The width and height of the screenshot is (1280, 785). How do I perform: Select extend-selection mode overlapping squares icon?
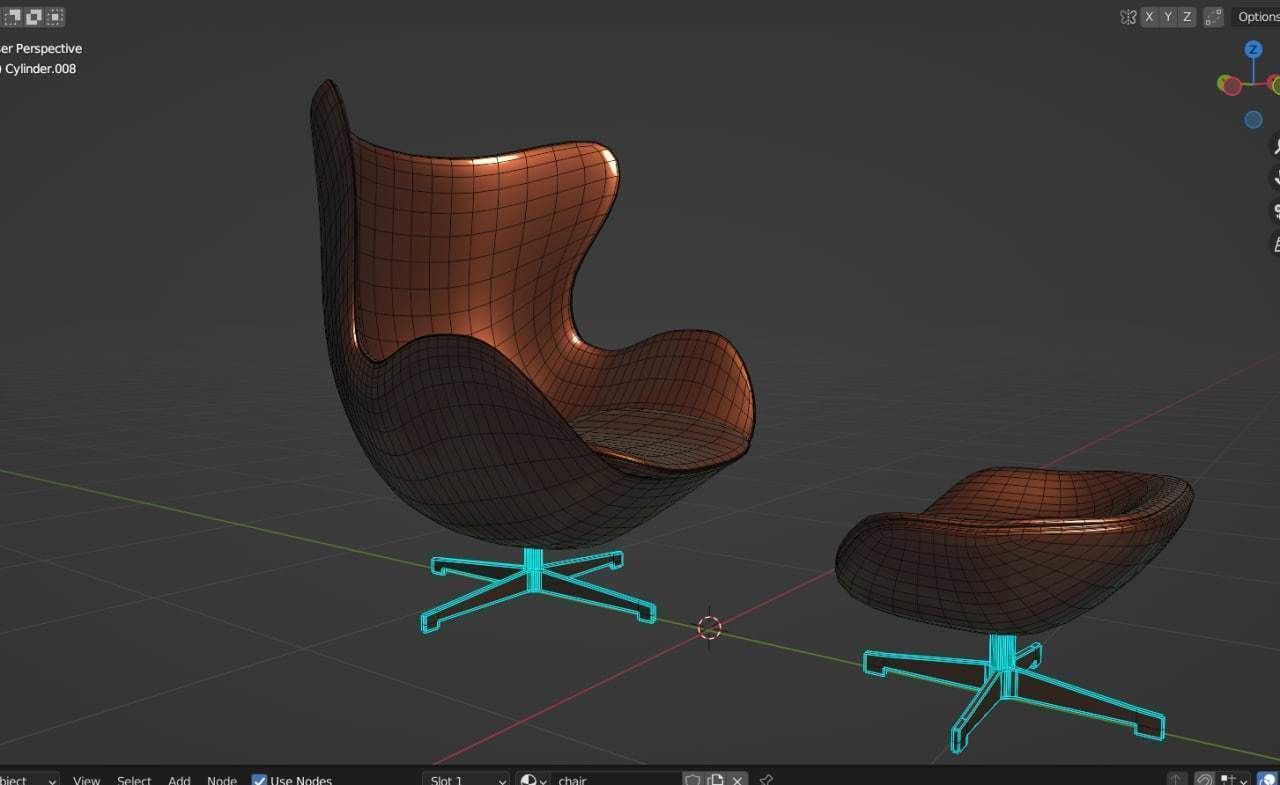13,17
